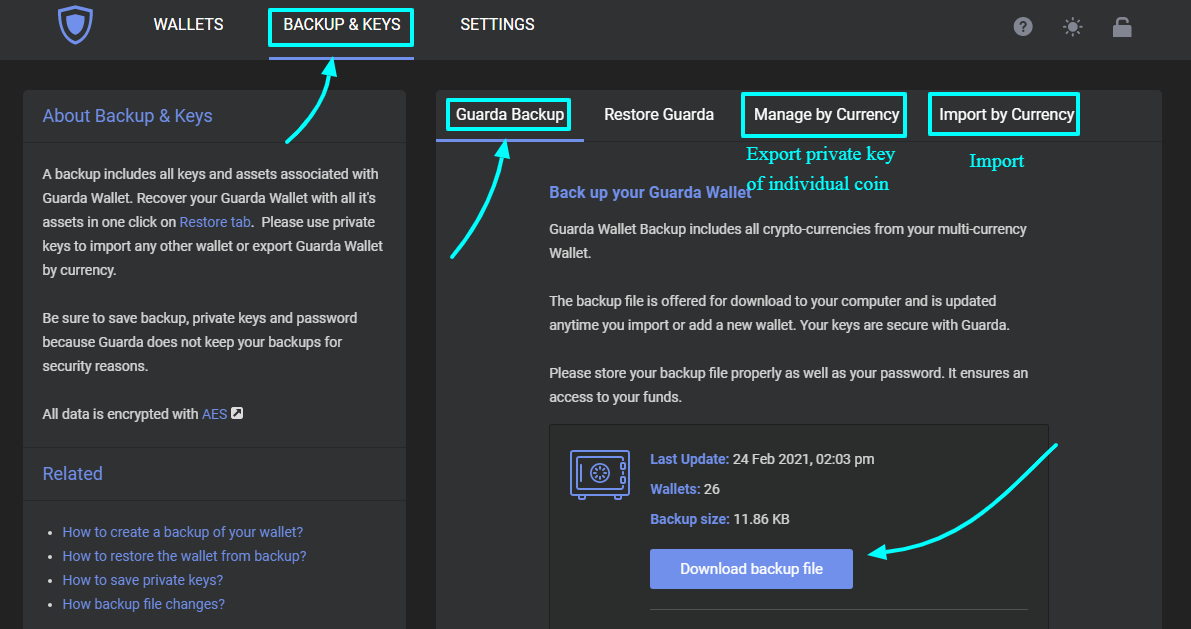Open the help question mark icon
1191x629 pixels.
[1023, 26]
